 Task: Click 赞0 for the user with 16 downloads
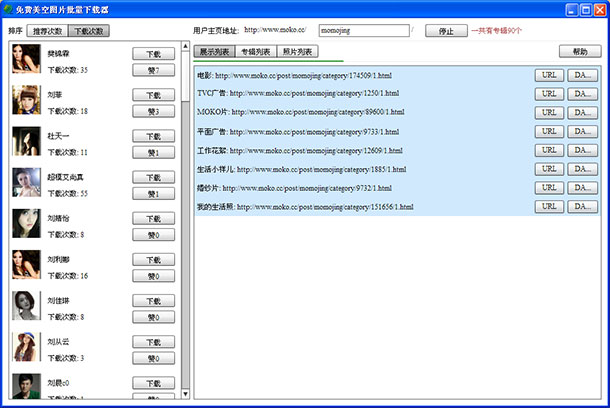(x=153, y=277)
